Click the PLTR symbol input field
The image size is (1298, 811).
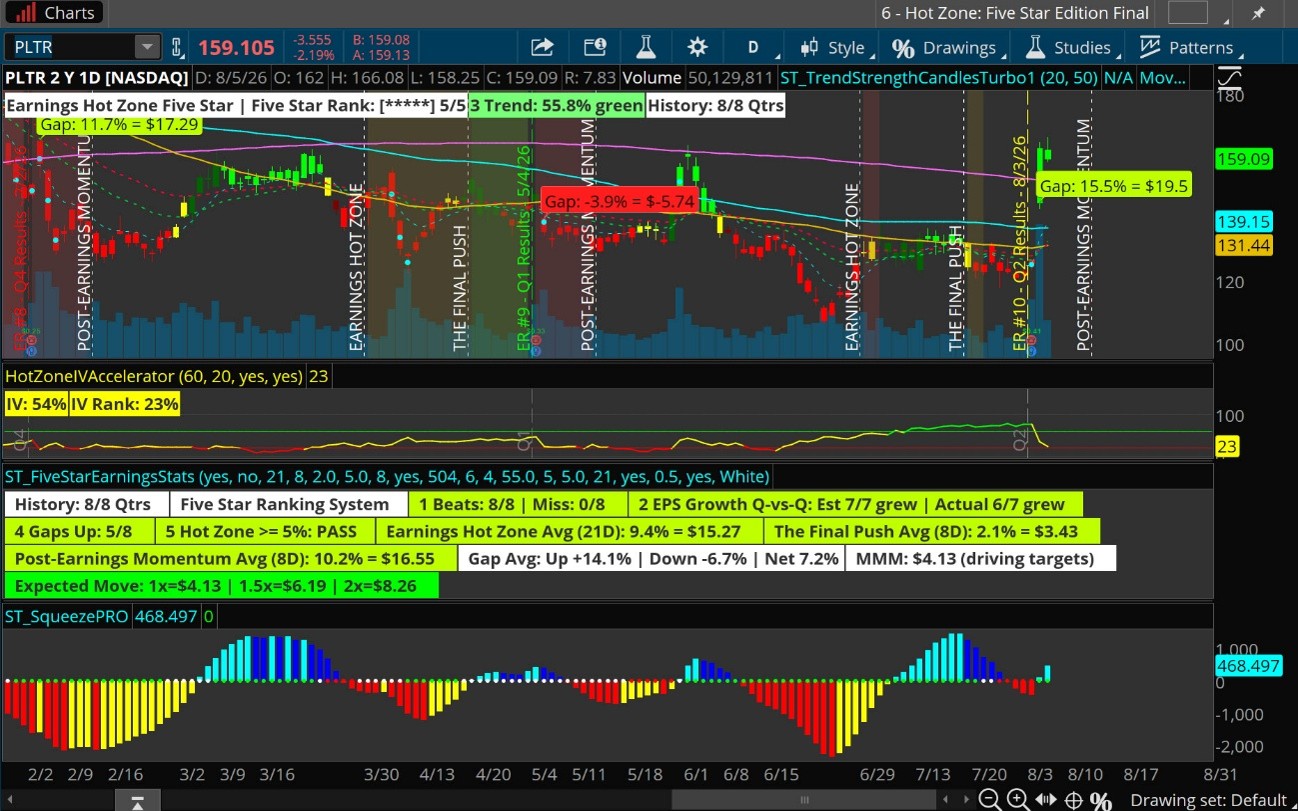click(69, 47)
